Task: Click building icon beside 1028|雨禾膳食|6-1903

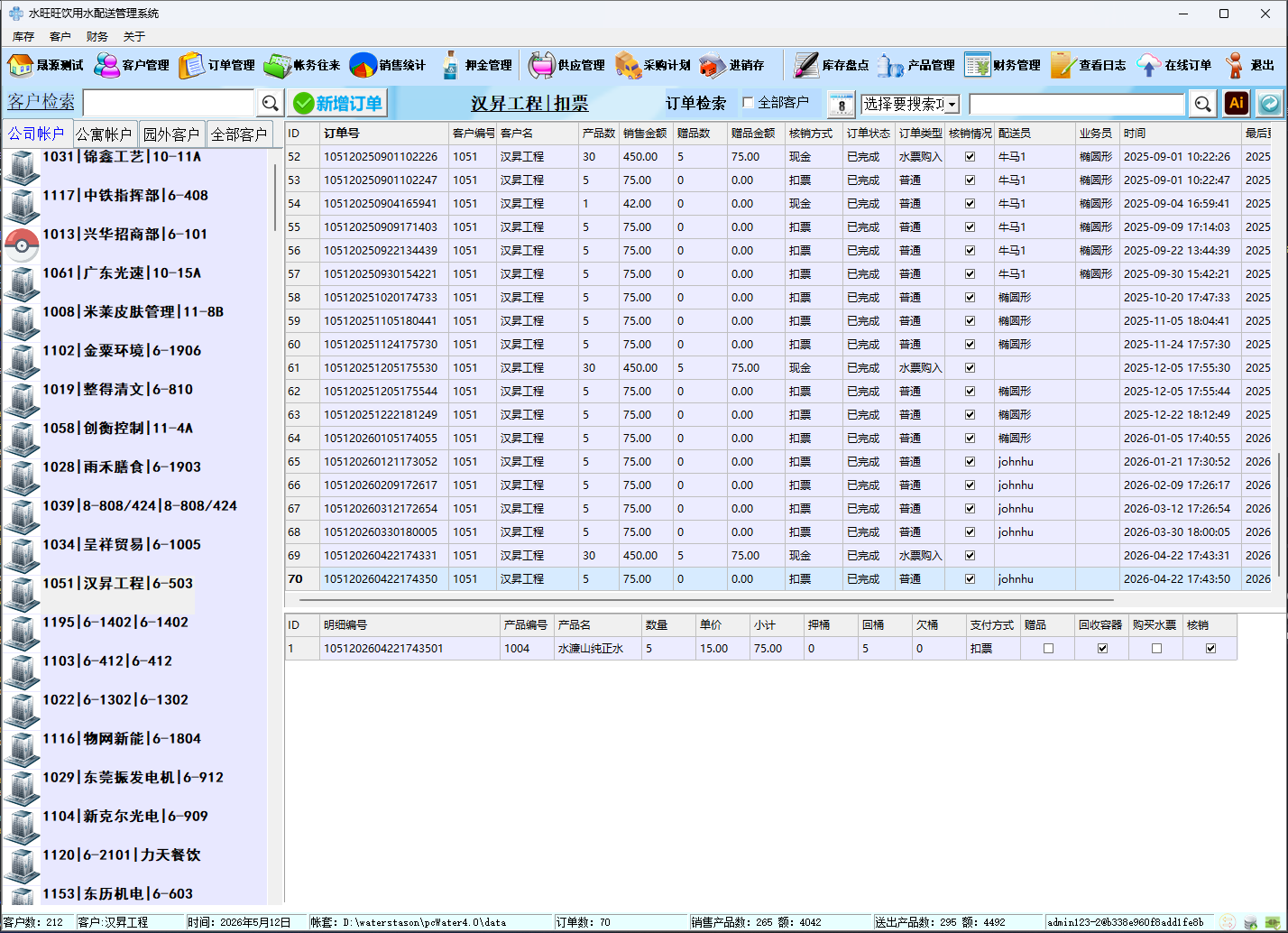Action: [22, 476]
